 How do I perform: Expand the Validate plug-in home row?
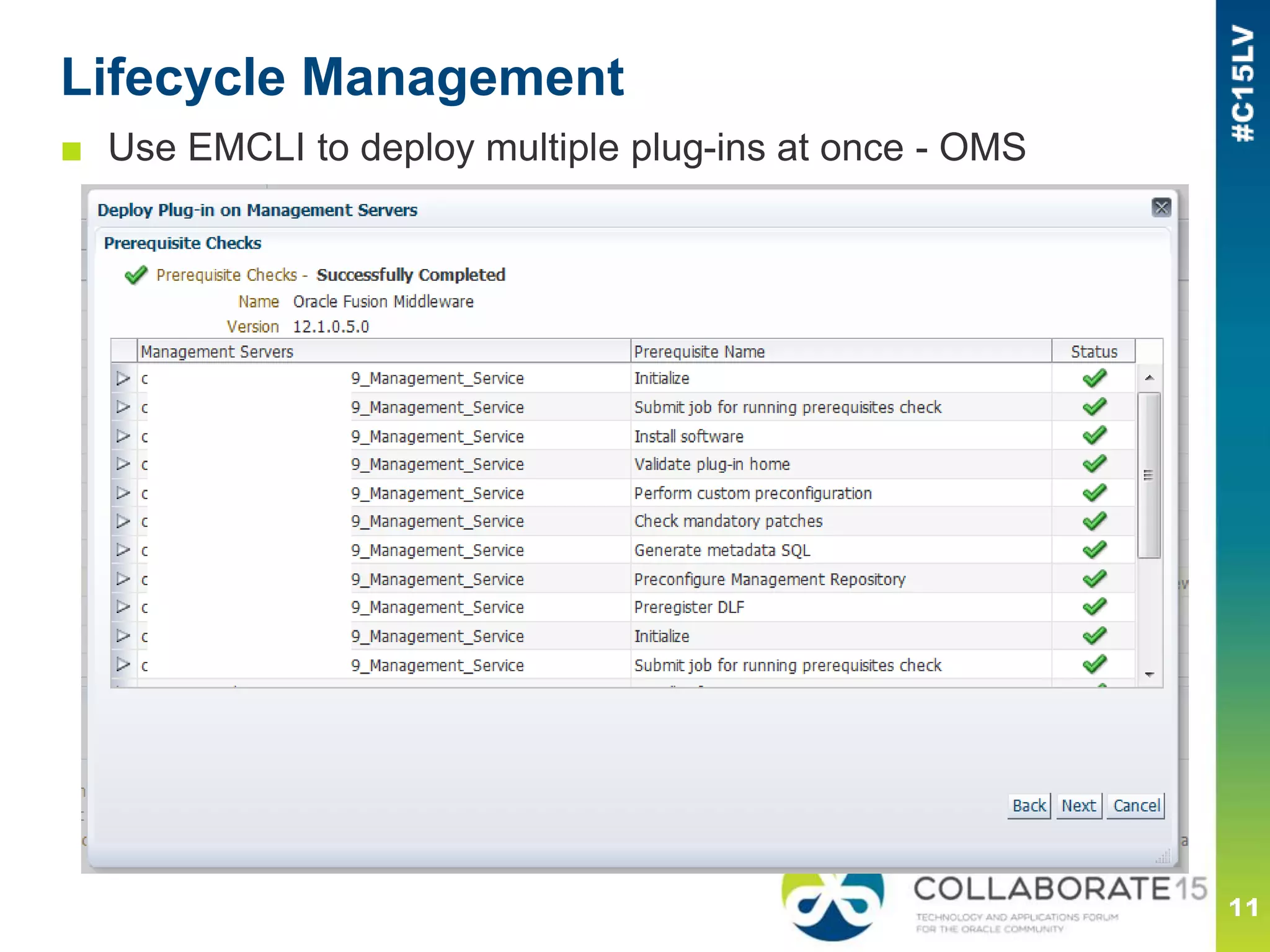pos(123,464)
